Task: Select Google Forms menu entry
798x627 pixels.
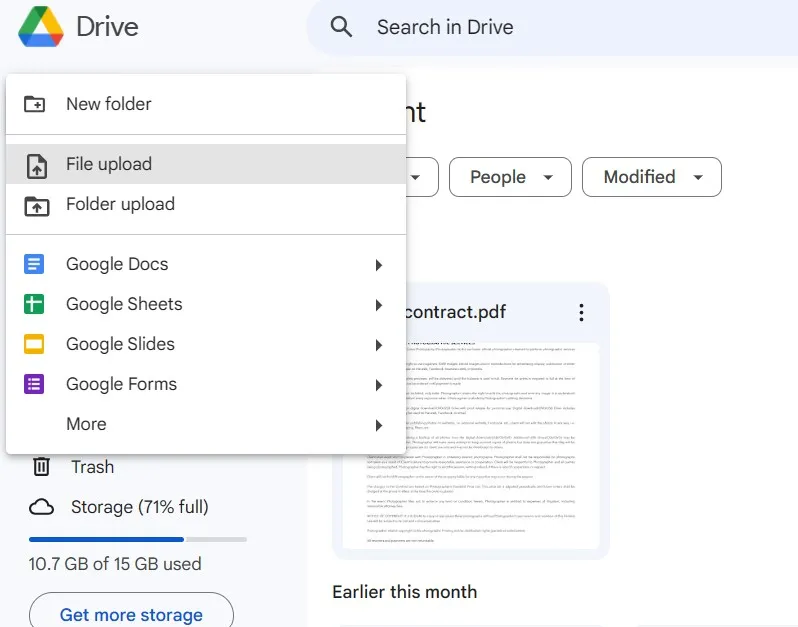Action: [x=206, y=384]
